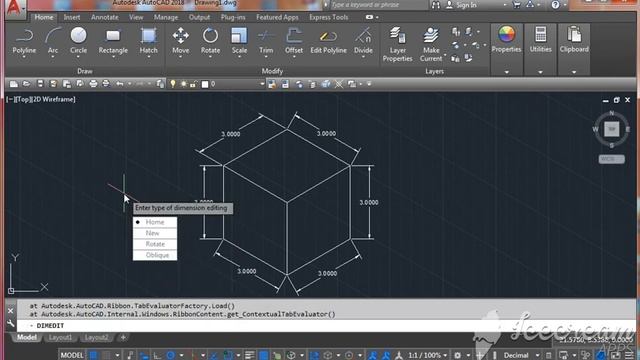Toggle grid display in status bar

[93, 355]
